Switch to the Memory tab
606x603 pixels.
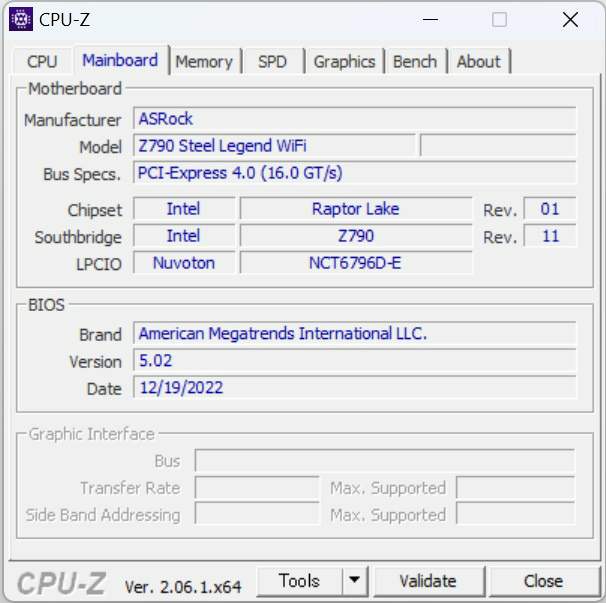click(x=204, y=61)
